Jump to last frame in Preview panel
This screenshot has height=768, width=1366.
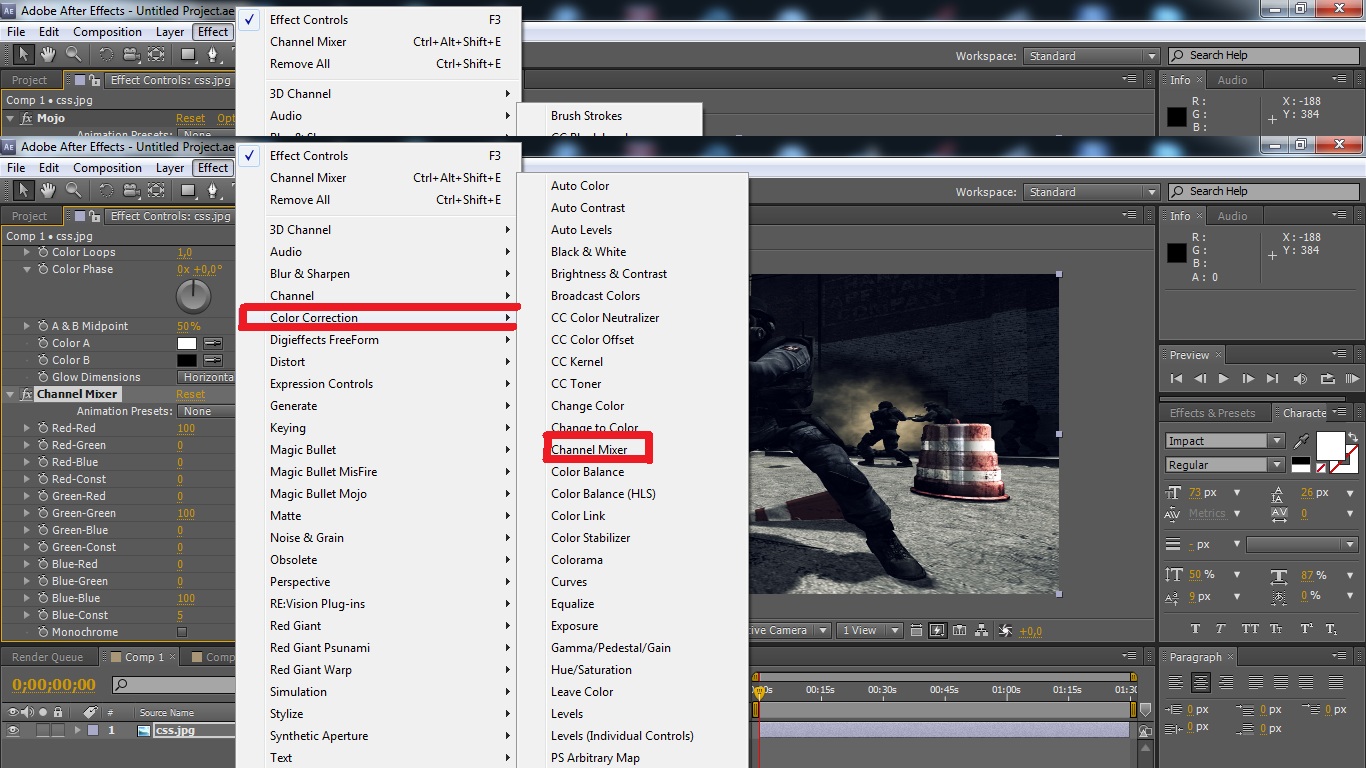[1272, 379]
